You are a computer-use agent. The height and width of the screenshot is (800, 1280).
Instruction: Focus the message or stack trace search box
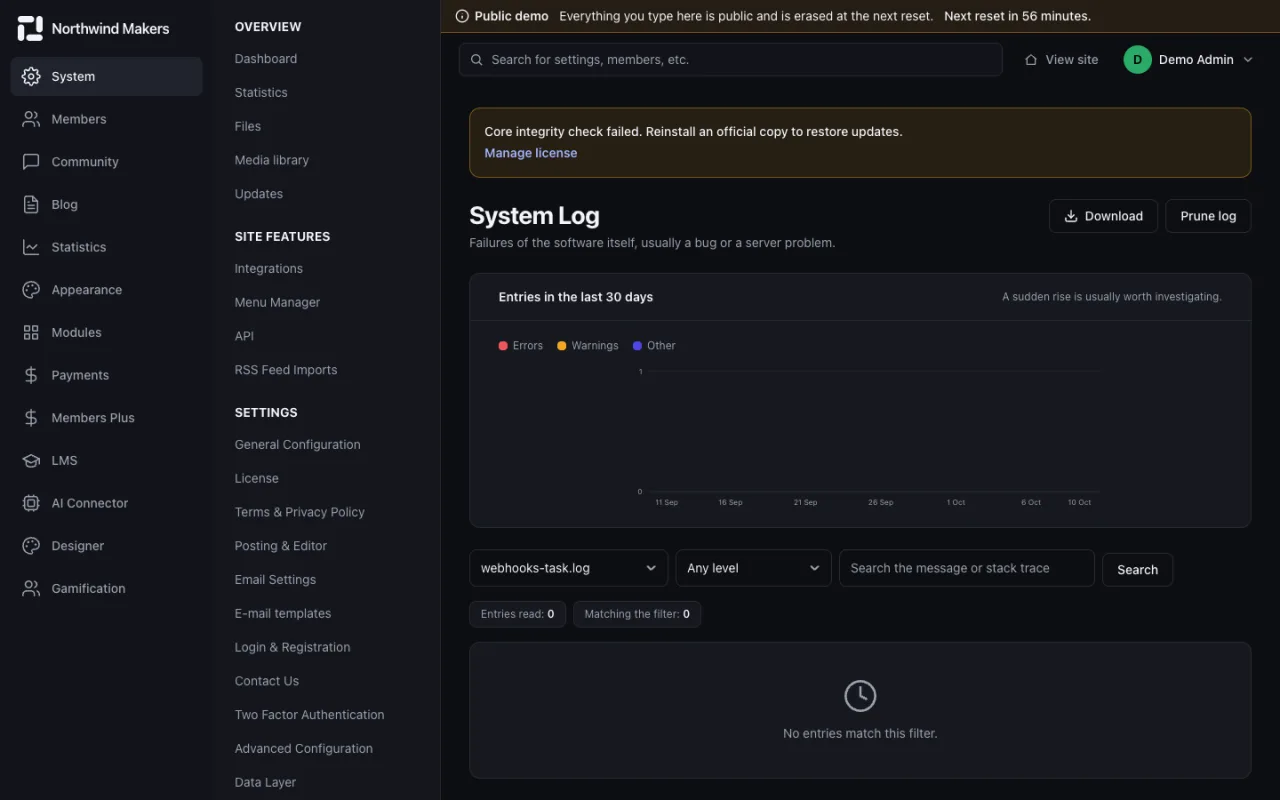pos(967,568)
